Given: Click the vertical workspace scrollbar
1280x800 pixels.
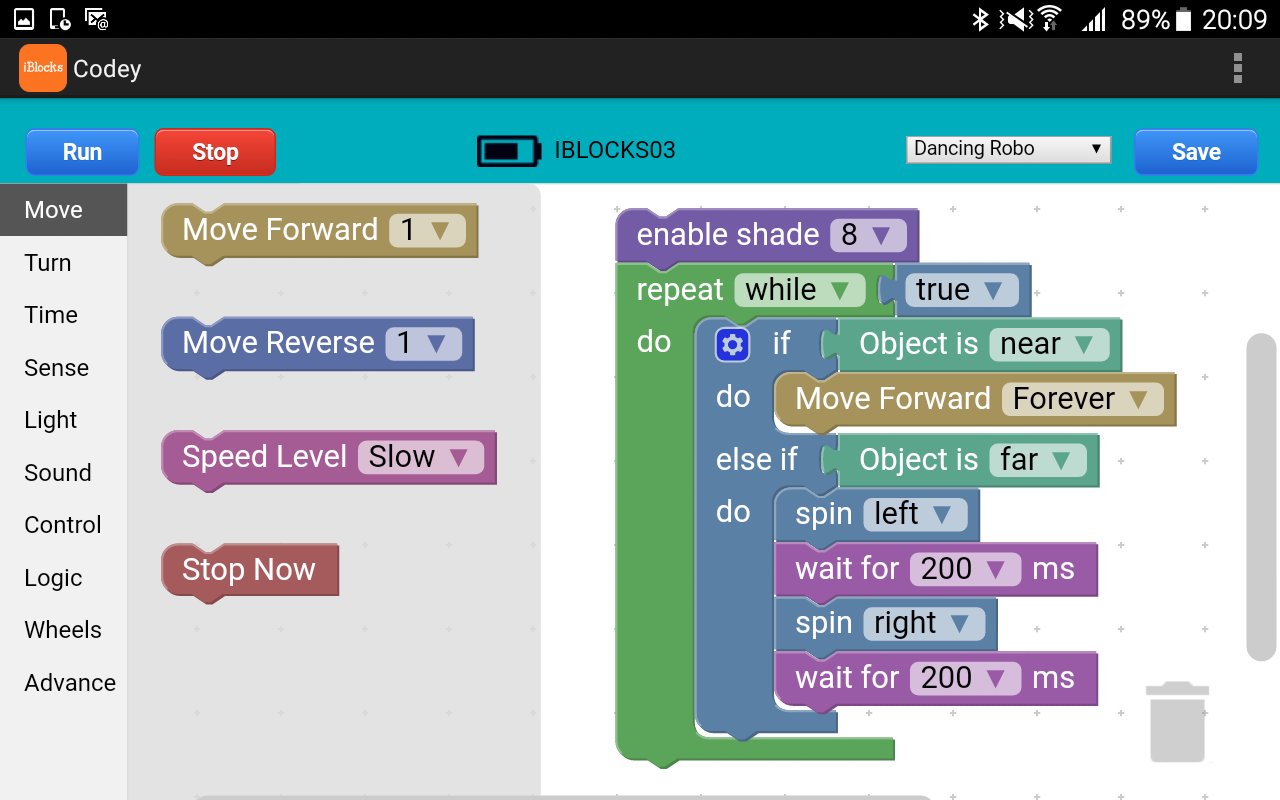Looking at the screenshot, I should click(1261, 497).
